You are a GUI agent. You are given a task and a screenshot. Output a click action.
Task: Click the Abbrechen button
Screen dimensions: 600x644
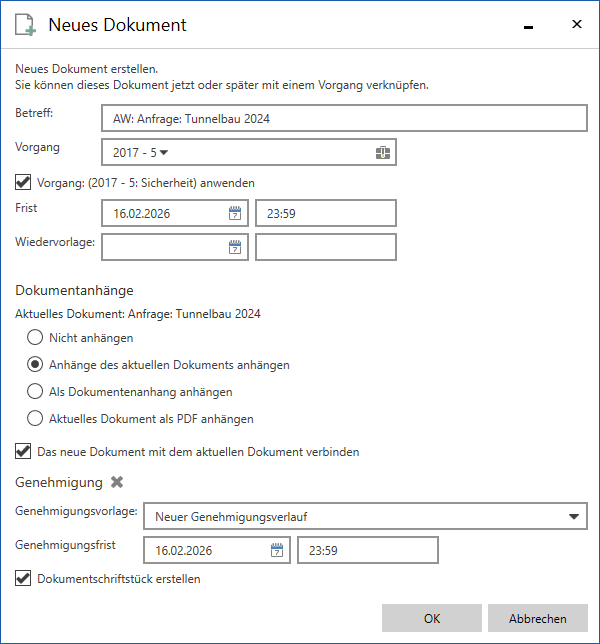[538, 618]
